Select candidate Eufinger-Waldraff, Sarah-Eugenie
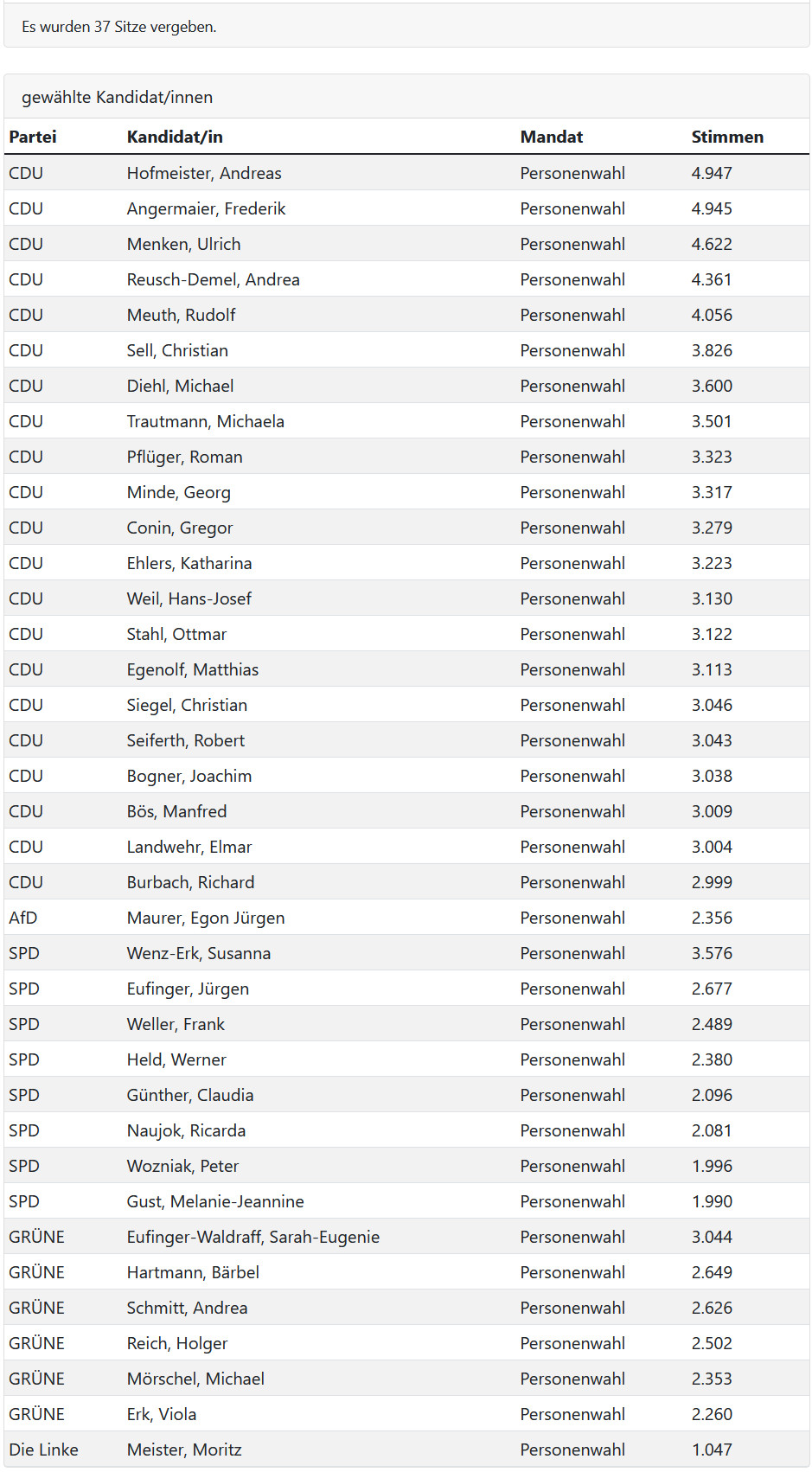The image size is (812, 1472). click(253, 1237)
